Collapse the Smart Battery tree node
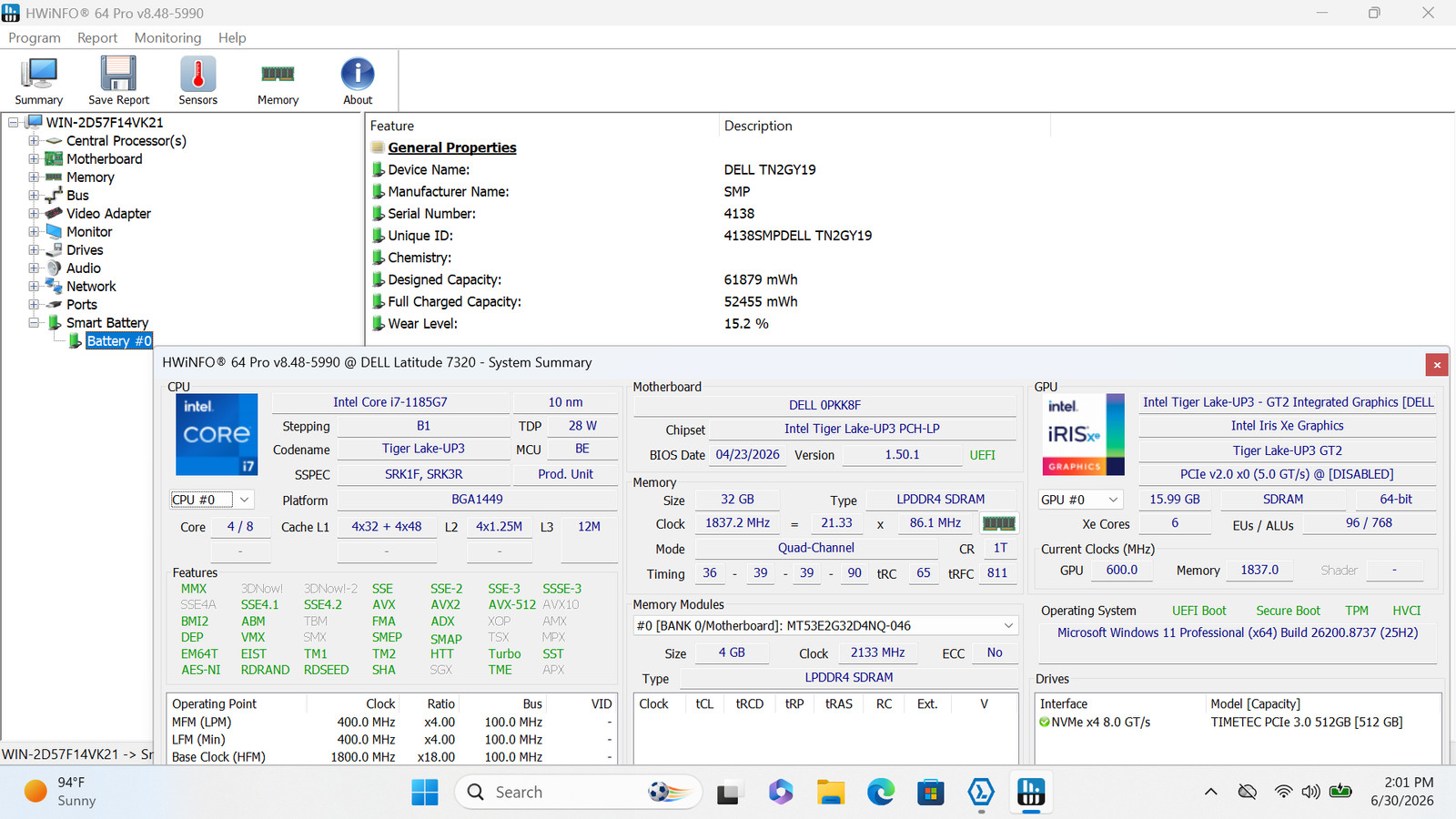1456x819 pixels. 34,323
